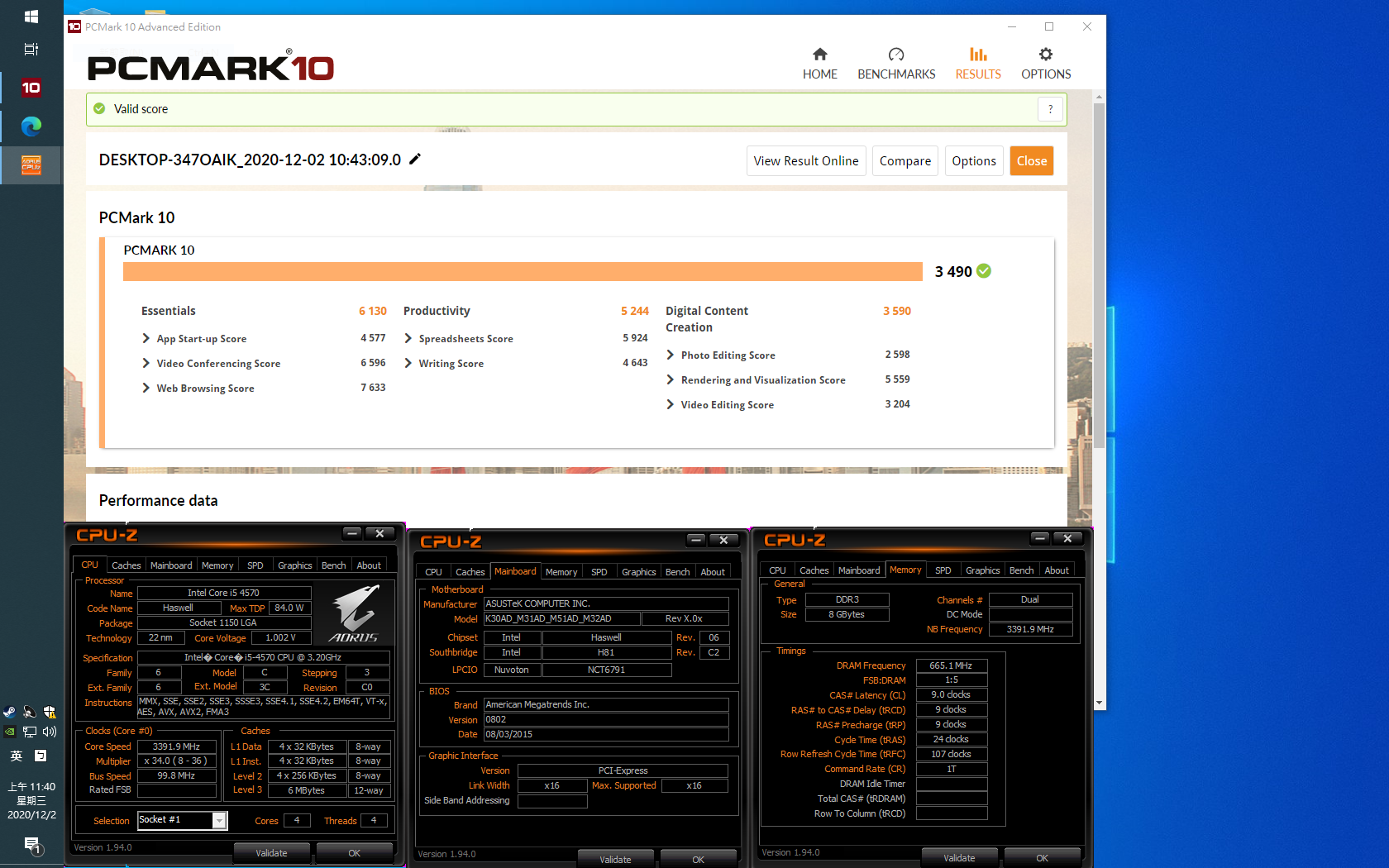Edit the result name with the pencil icon
This screenshot has width=1389, height=868.
[x=415, y=159]
